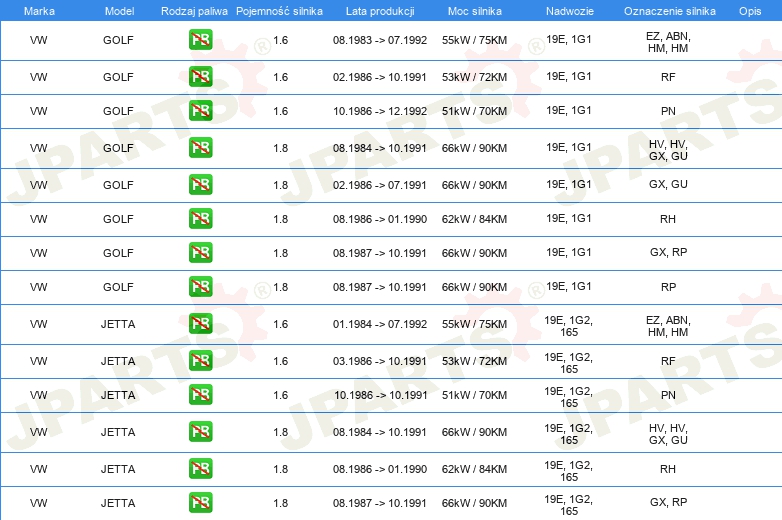Click the Marka column header
This screenshot has width=782, height=520.
point(39,11)
